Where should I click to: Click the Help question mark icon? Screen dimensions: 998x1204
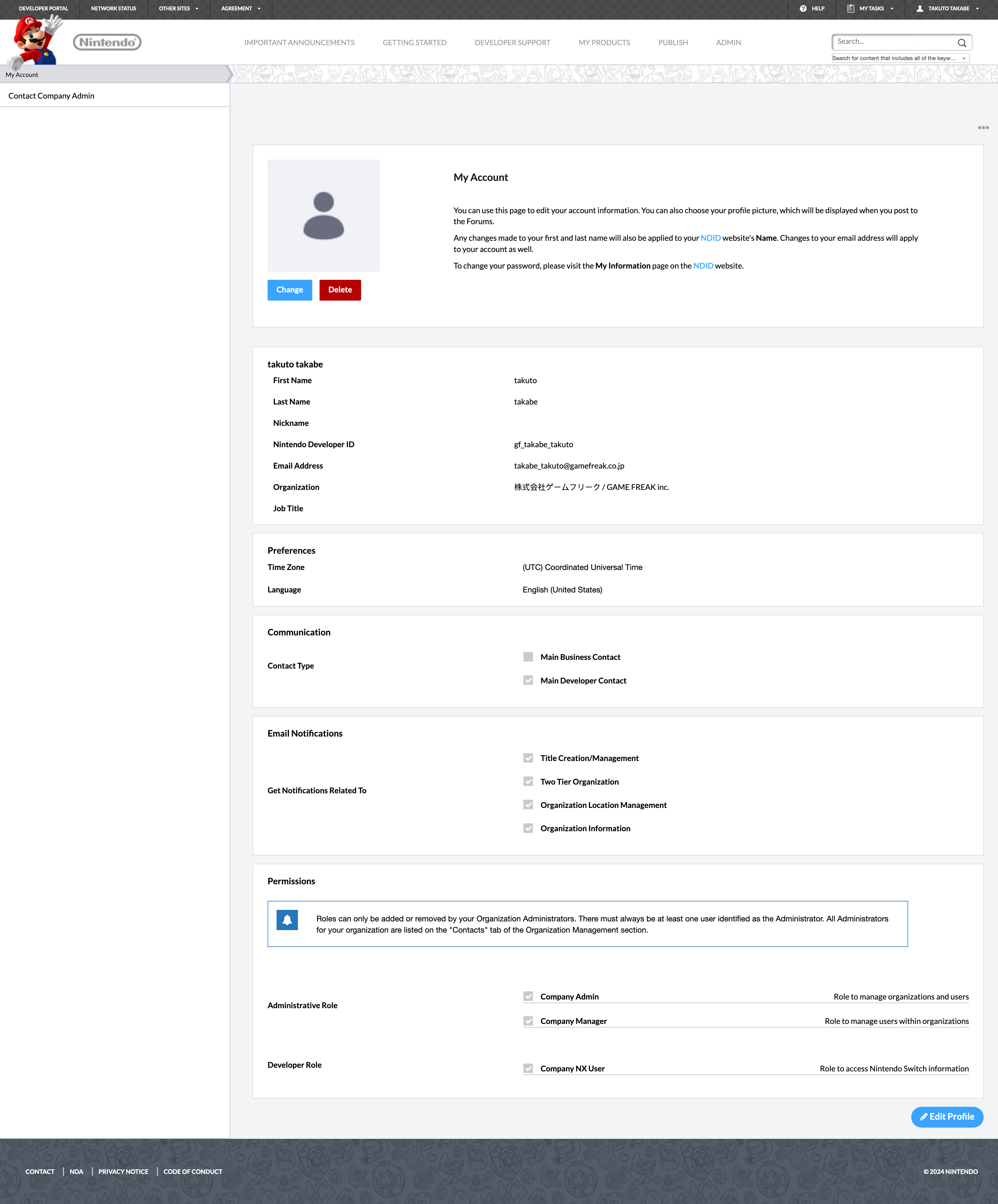point(803,9)
